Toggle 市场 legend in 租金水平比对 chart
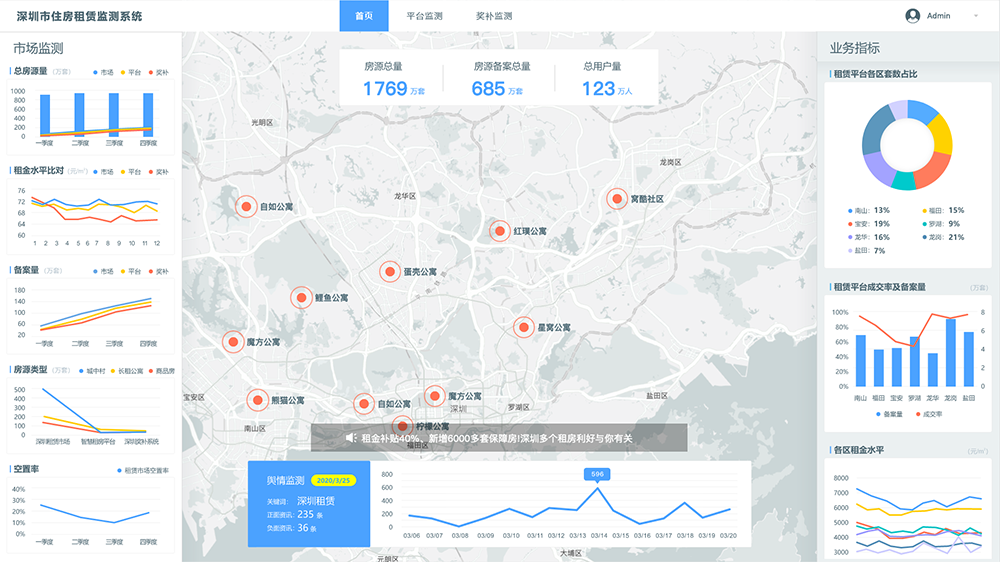This screenshot has width=1000, height=562. point(103,172)
